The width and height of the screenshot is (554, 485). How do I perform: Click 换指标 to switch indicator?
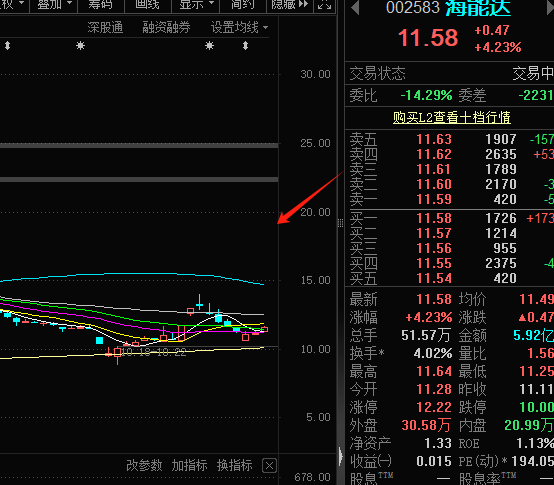235,466
